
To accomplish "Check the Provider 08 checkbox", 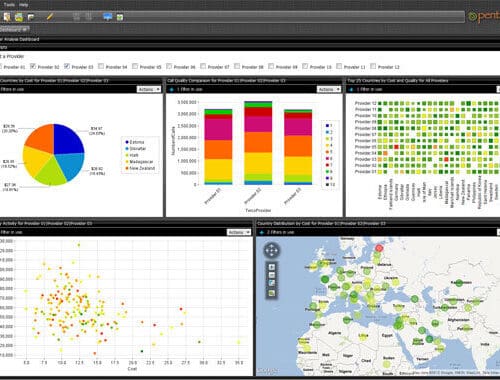I will pyautogui.click(x=237, y=66).
